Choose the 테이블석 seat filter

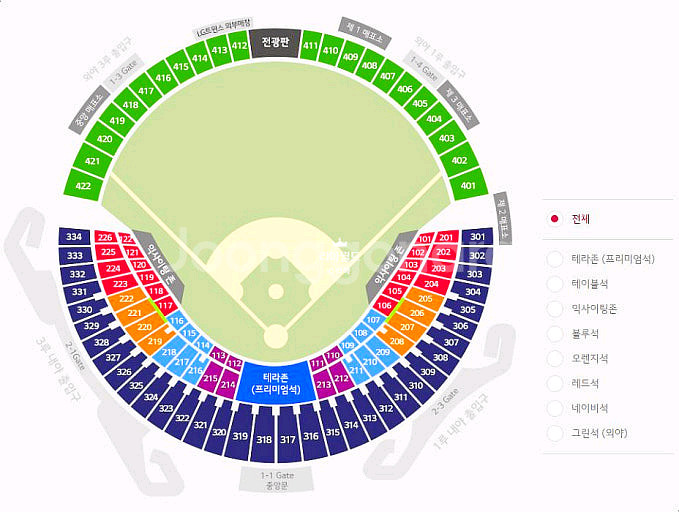pos(554,284)
